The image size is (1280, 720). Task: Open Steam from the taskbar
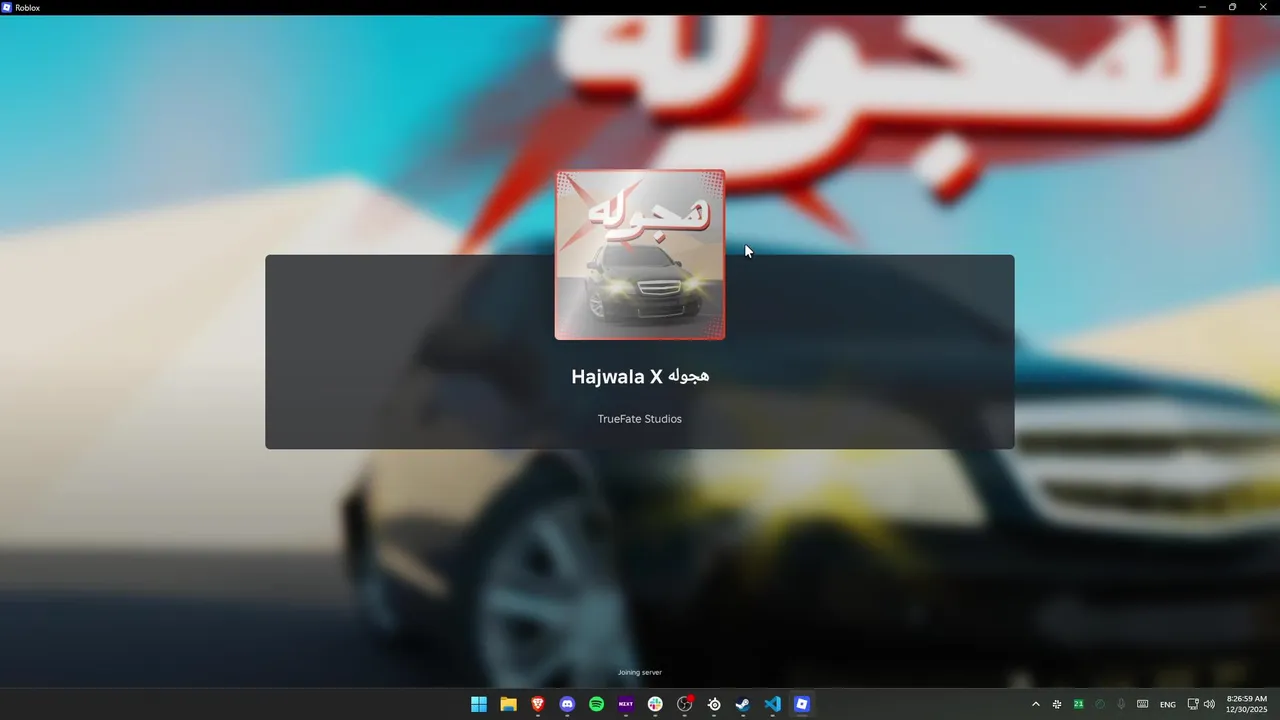click(x=743, y=704)
